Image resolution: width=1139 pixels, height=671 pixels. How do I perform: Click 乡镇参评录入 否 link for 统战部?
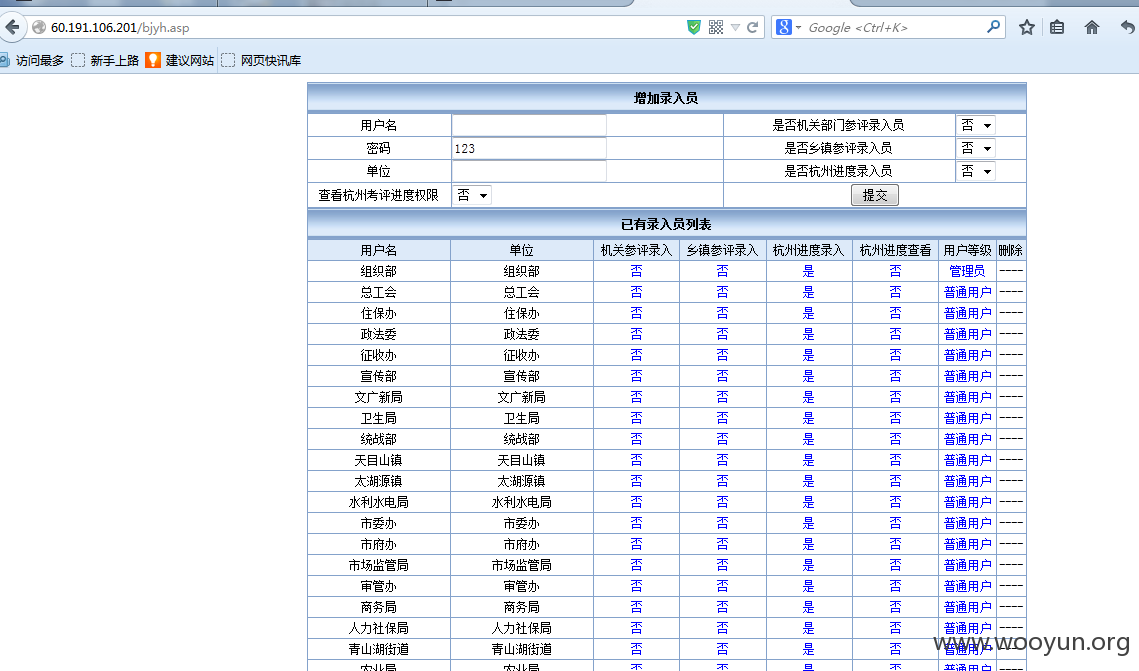click(x=722, y=439)
